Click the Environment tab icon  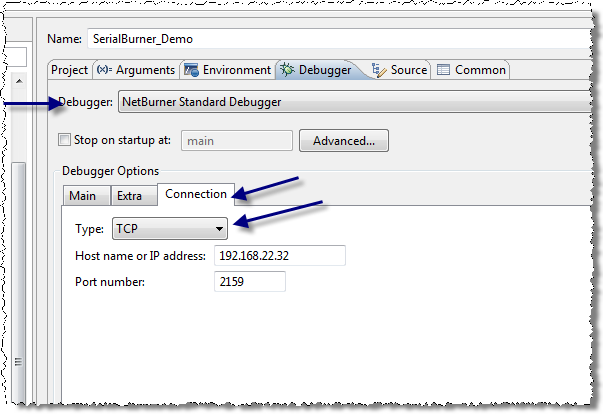[191, 70]
